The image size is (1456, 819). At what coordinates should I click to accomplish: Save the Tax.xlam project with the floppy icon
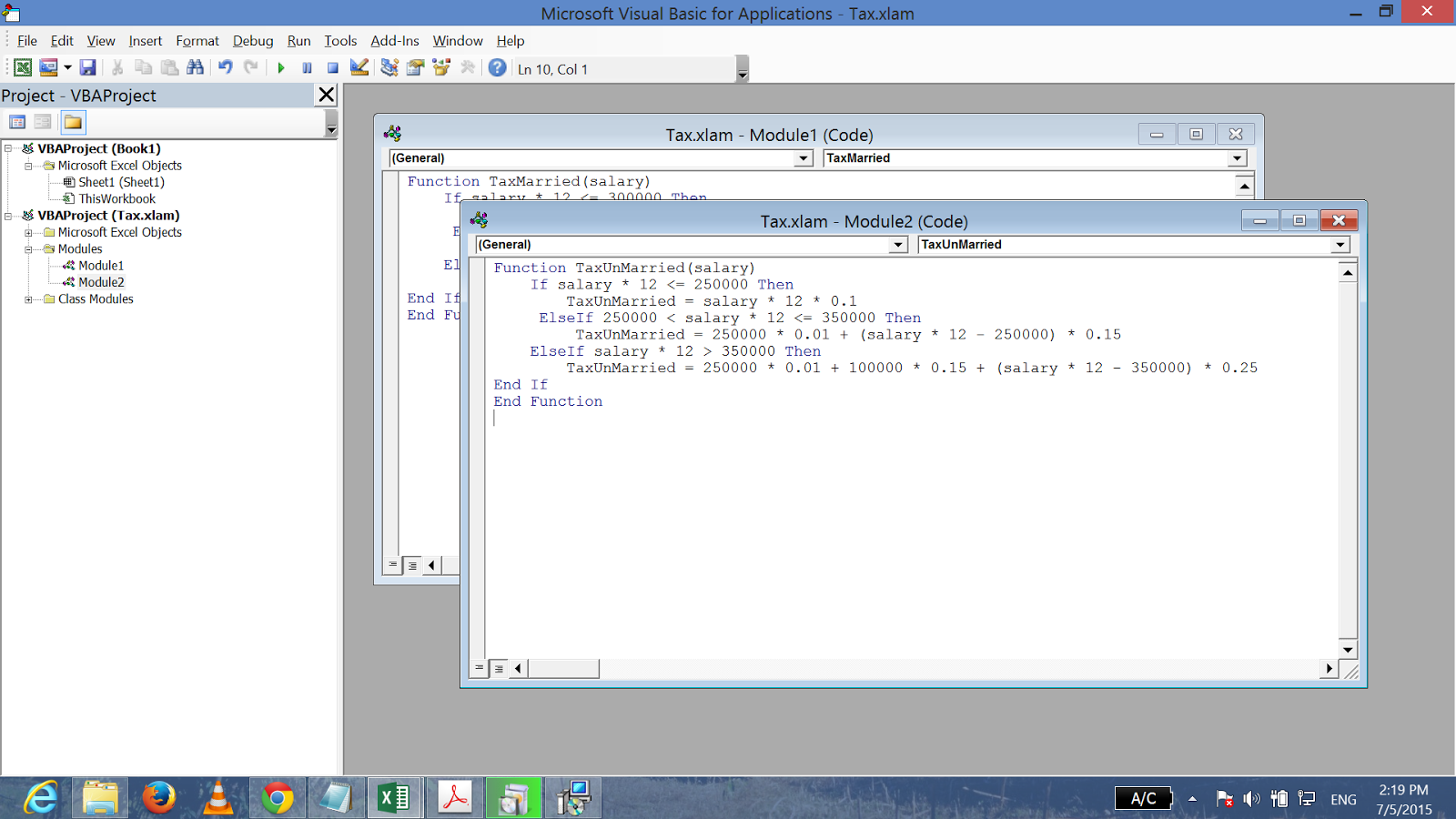[87, 68]
